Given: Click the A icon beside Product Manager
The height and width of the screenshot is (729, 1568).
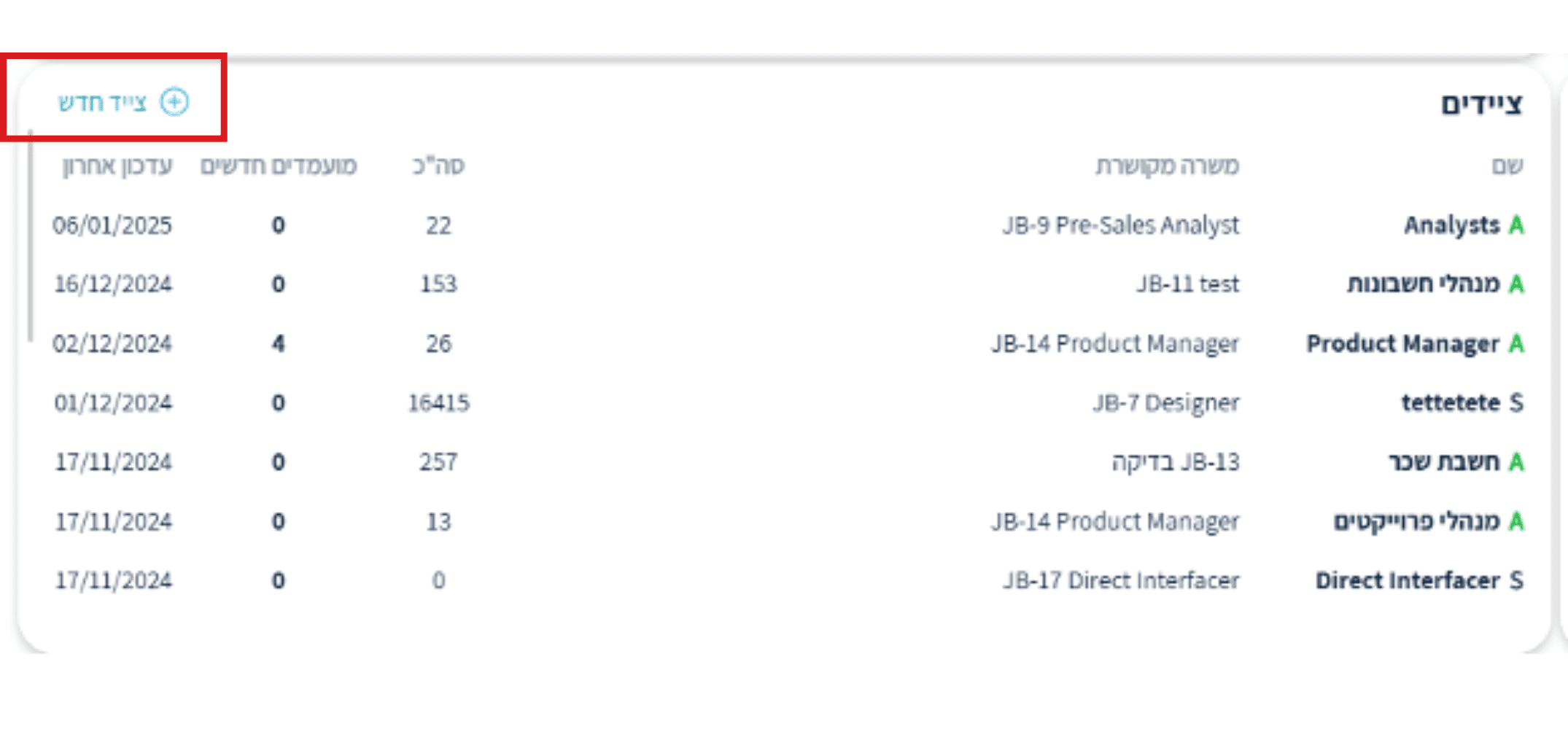Looking at the screenshot, I should point(1516,343).
